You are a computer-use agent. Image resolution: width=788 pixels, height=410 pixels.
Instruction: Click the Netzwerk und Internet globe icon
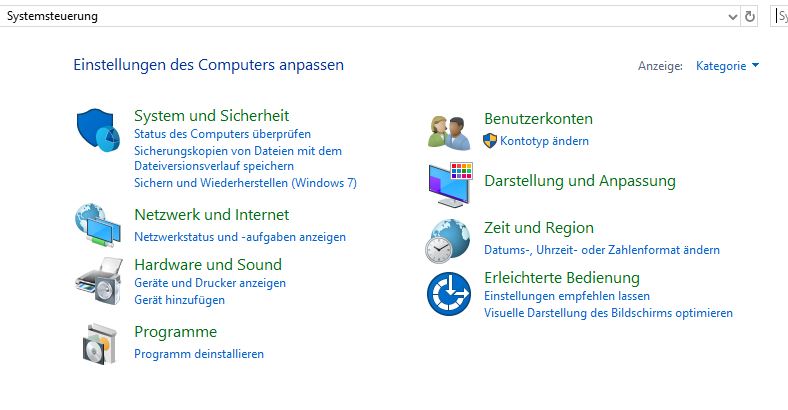click(98, 225)
